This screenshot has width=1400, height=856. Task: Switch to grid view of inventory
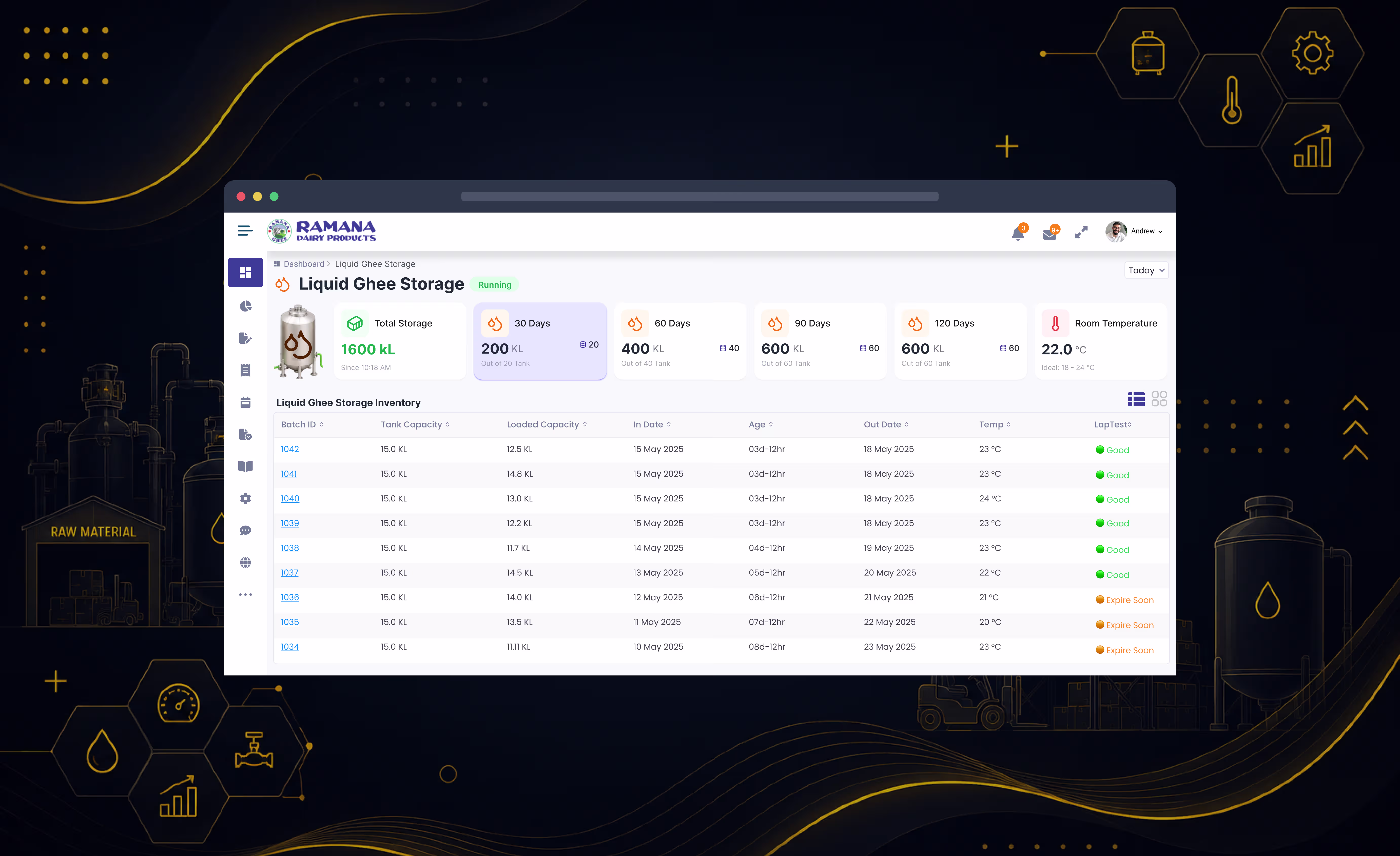[1159, 399]
